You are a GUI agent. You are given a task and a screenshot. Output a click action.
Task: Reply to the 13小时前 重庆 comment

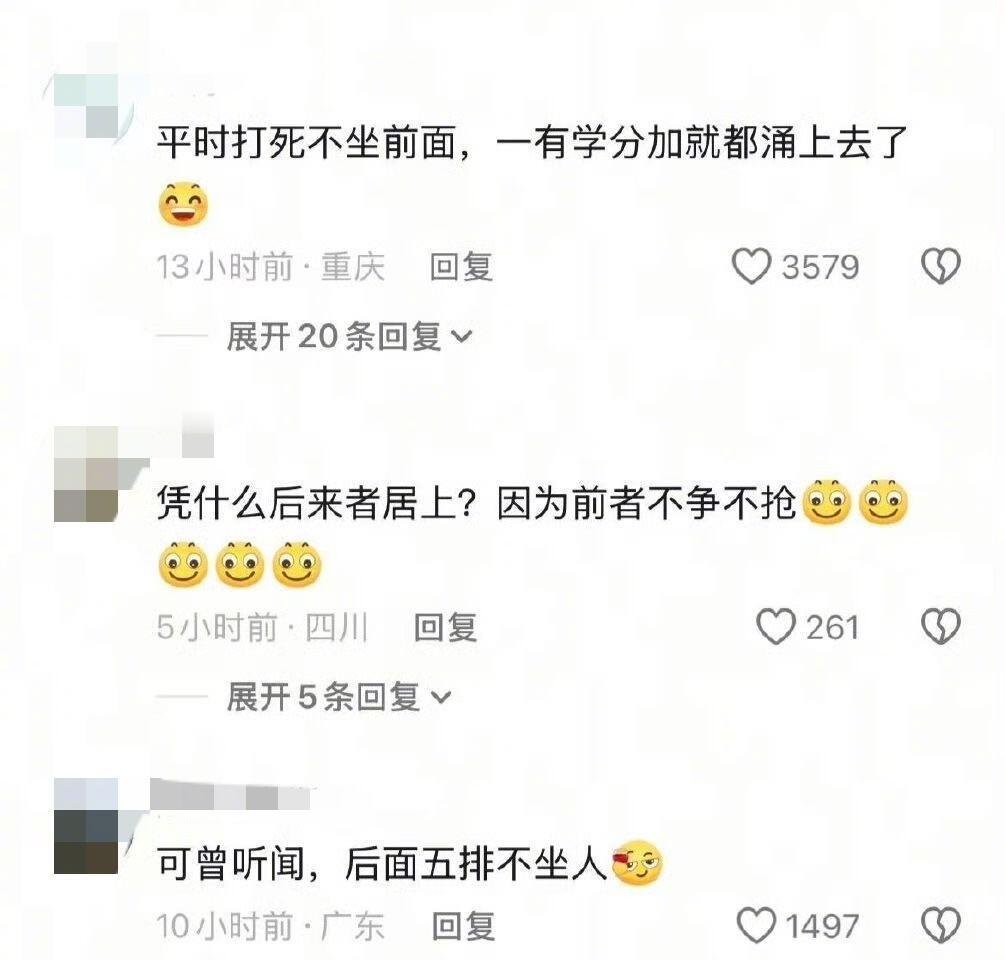[x=461, y=267]
